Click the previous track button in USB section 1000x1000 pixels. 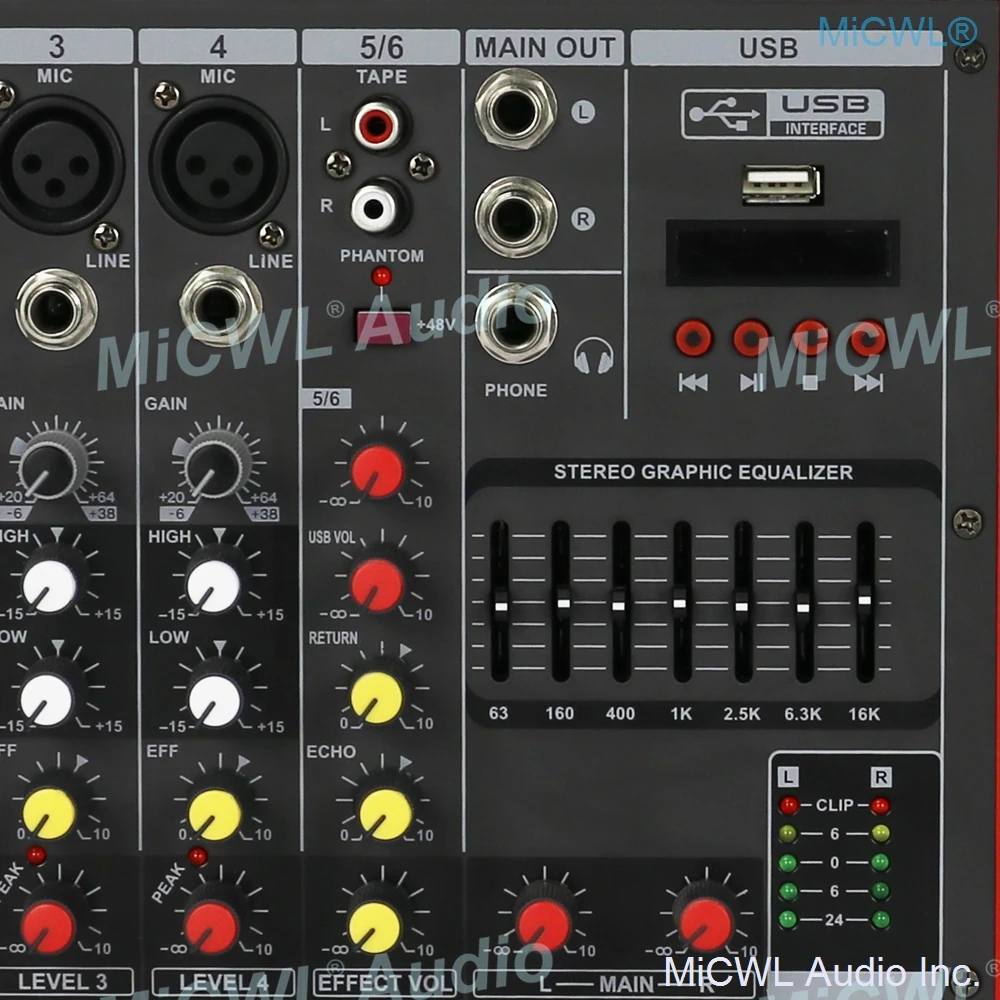click(693, 339)
